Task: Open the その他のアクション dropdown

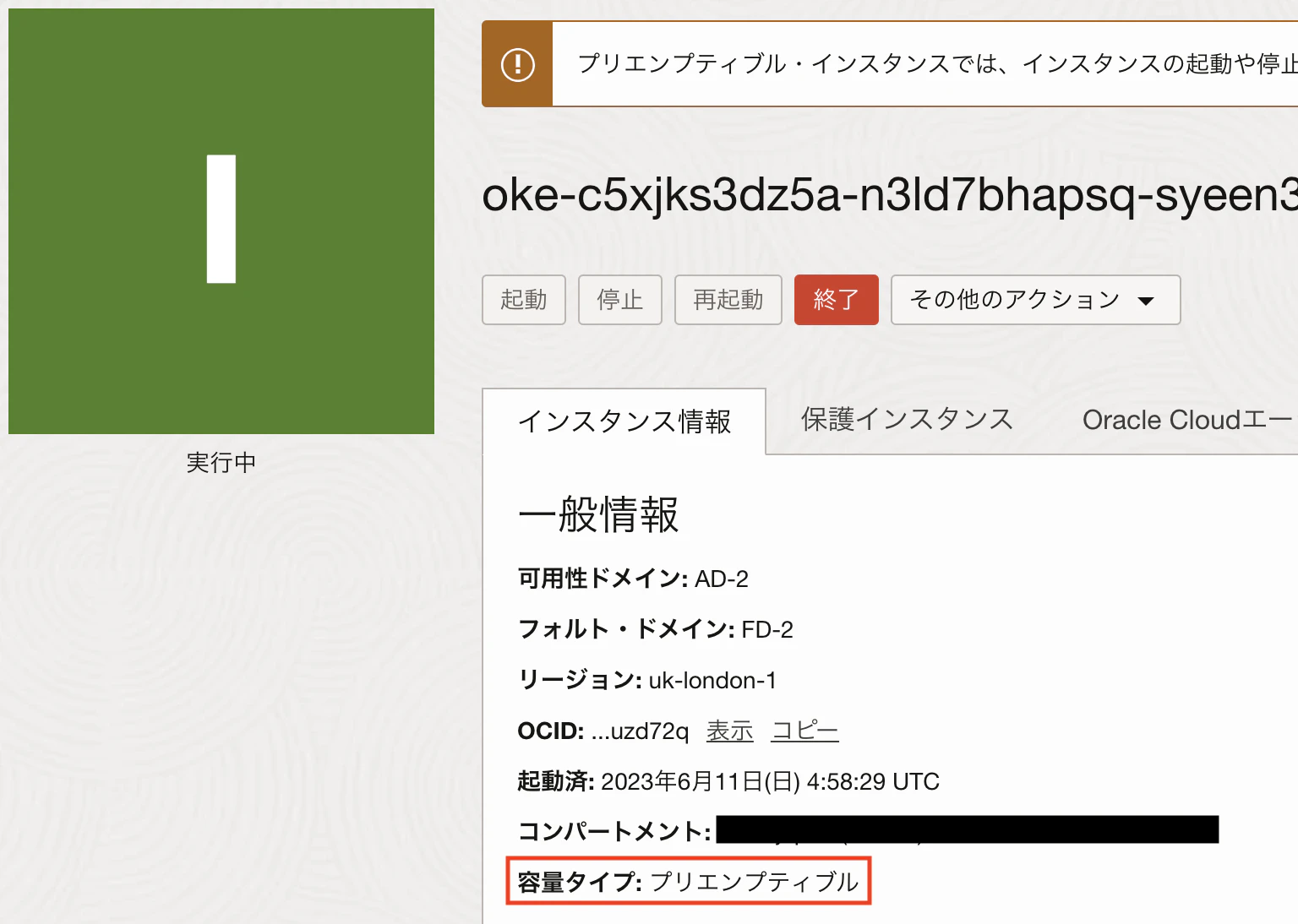Action: pos(1035,300)
